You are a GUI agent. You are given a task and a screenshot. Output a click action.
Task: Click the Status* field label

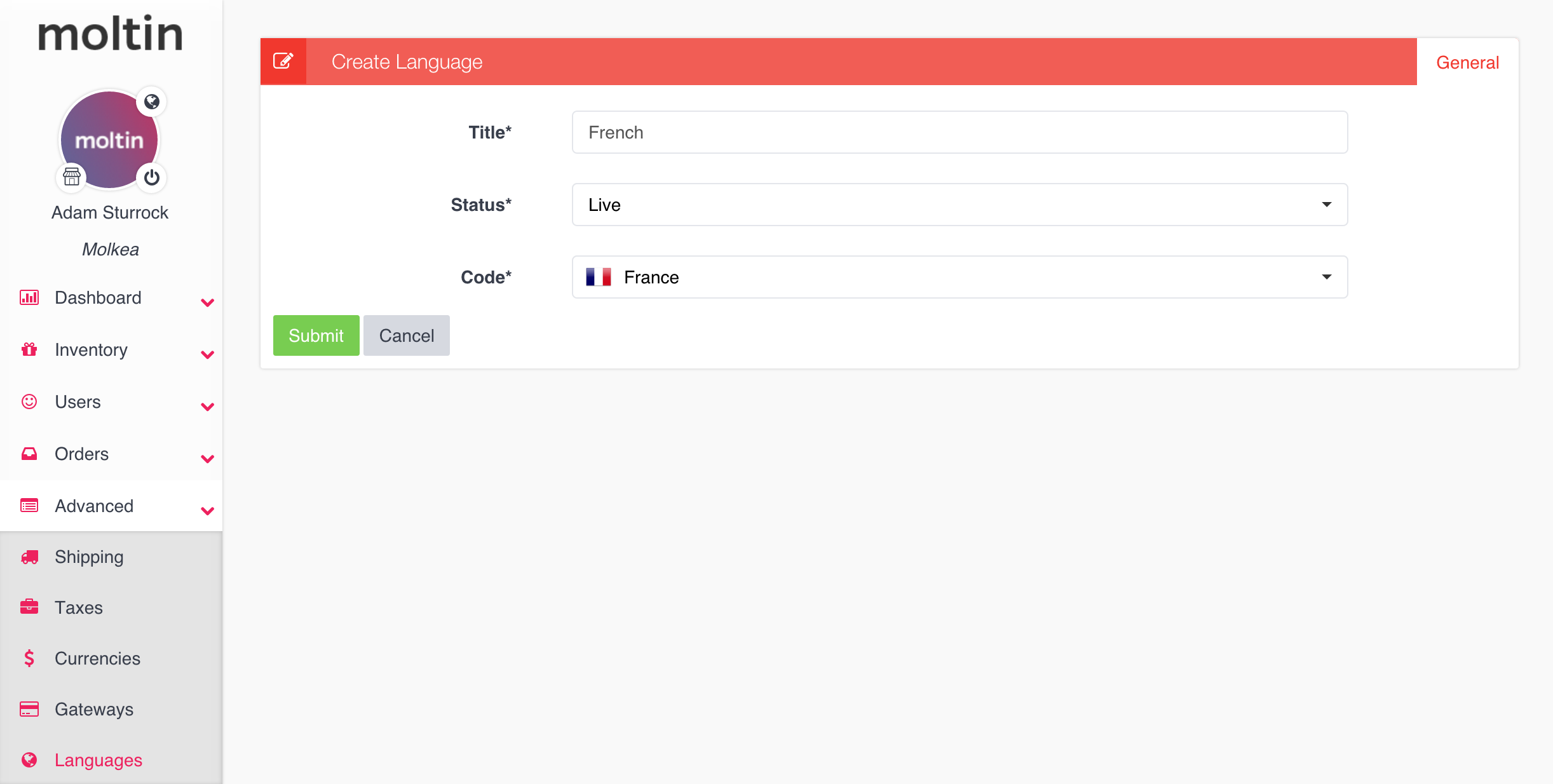(481, 205)
